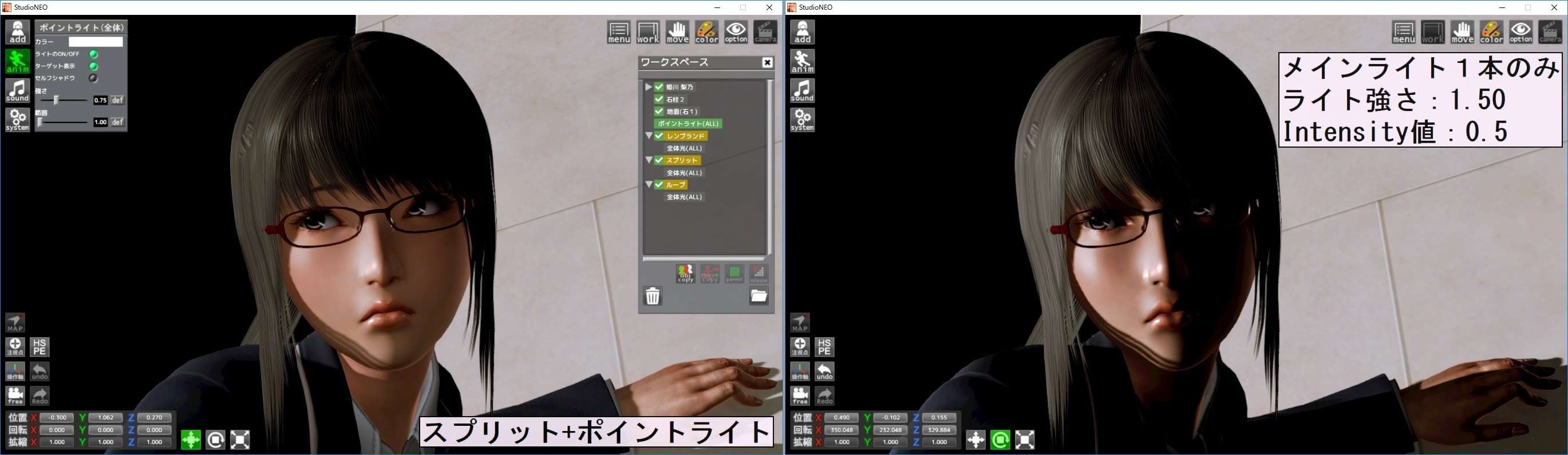Click the work icon in right window toolbar
The width and height of the screenshot is (1568, 455).
(1432, 32)
